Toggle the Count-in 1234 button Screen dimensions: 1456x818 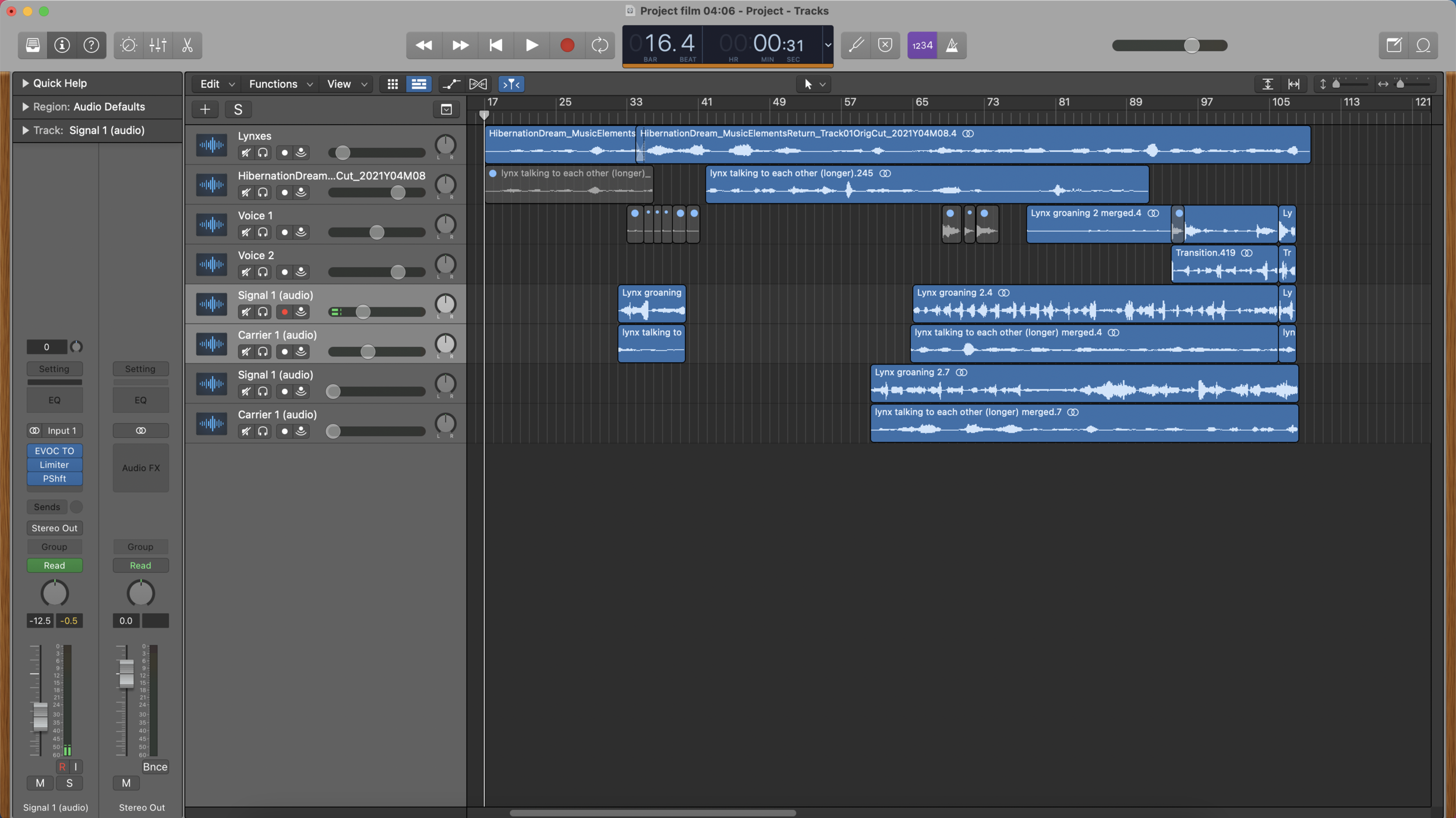click(922, 45)
